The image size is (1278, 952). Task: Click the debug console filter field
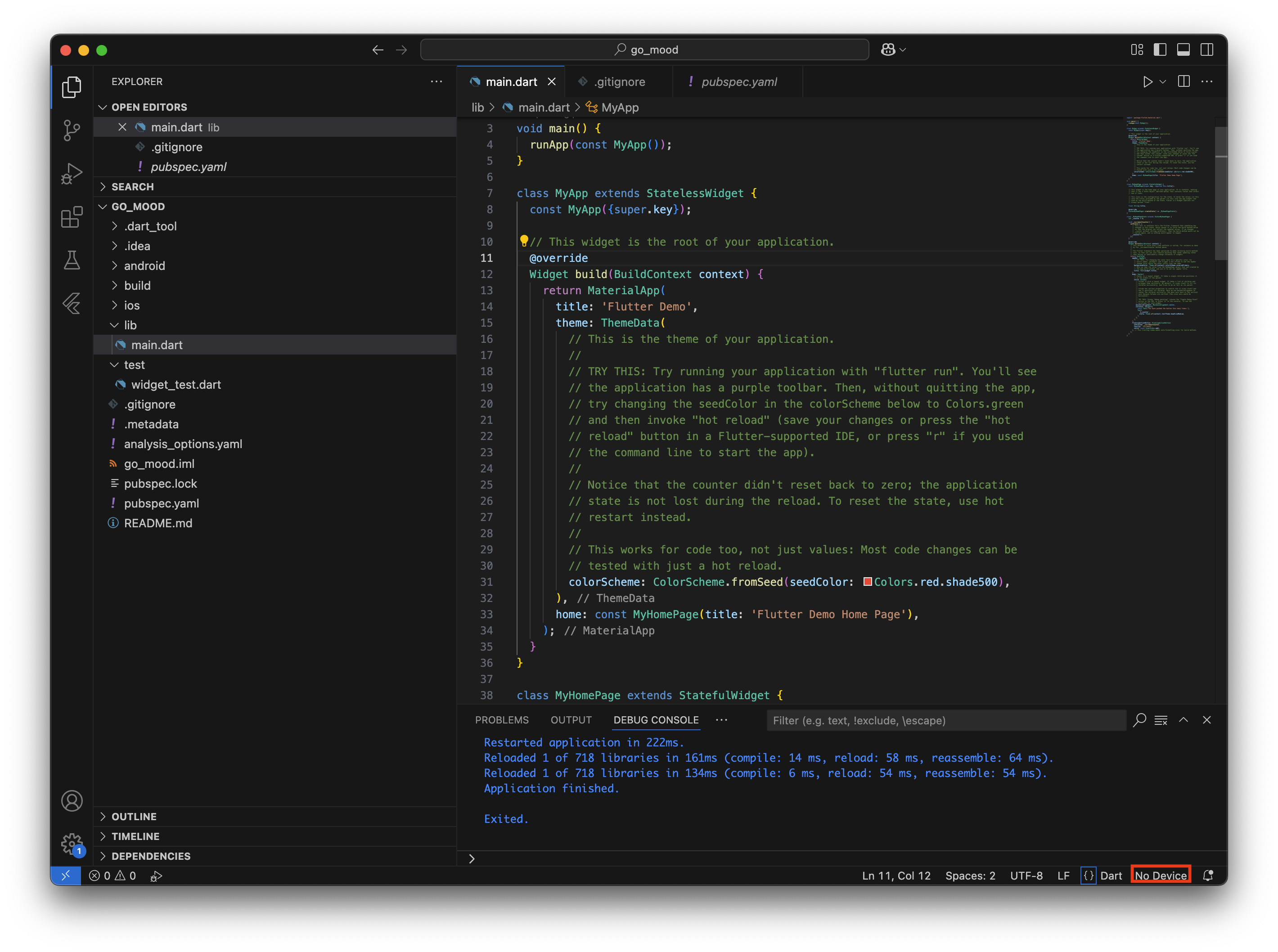[945, 720]
